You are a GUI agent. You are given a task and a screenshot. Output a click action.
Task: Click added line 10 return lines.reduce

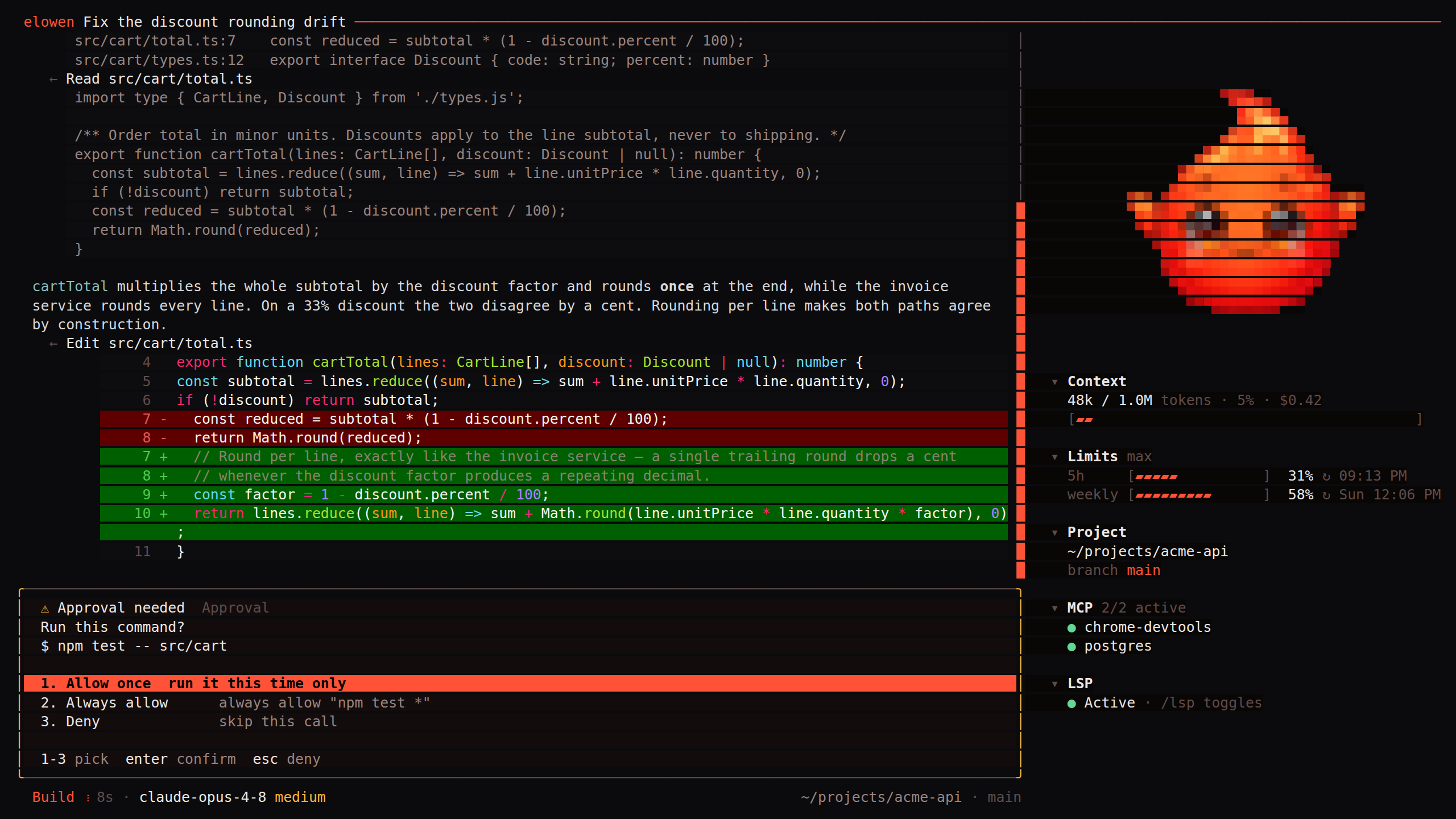tap(554, 514)
